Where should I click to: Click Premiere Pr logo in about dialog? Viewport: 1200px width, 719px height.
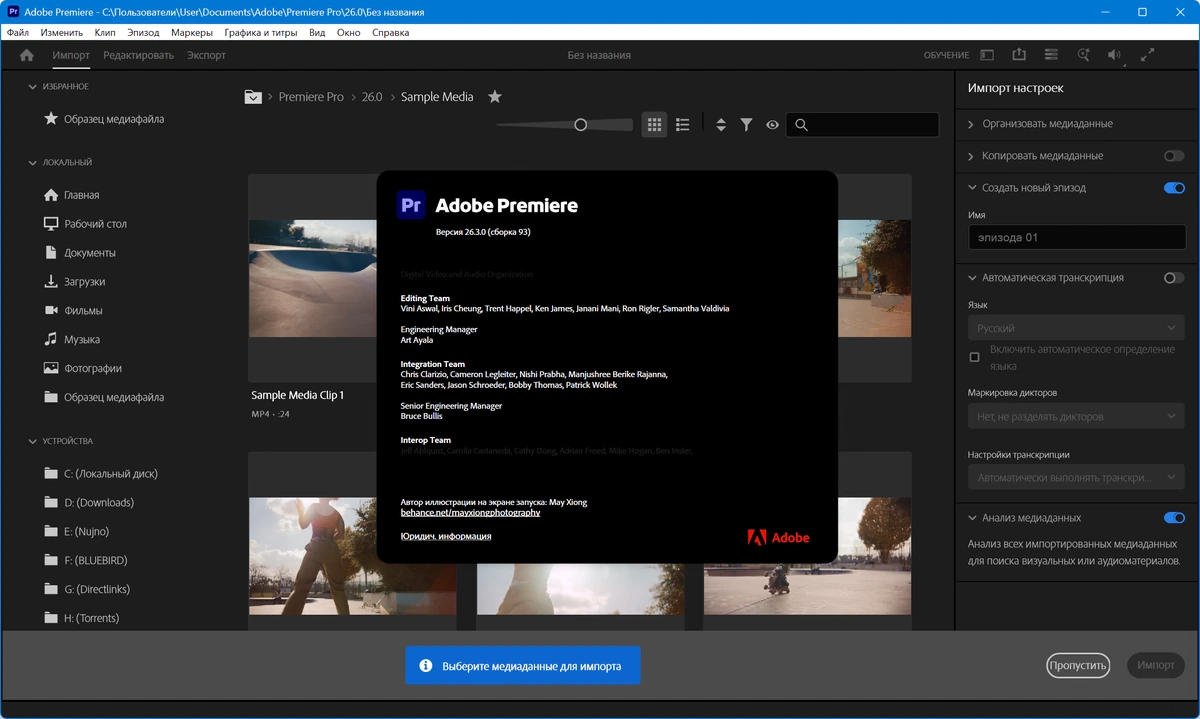click(411, 205)
